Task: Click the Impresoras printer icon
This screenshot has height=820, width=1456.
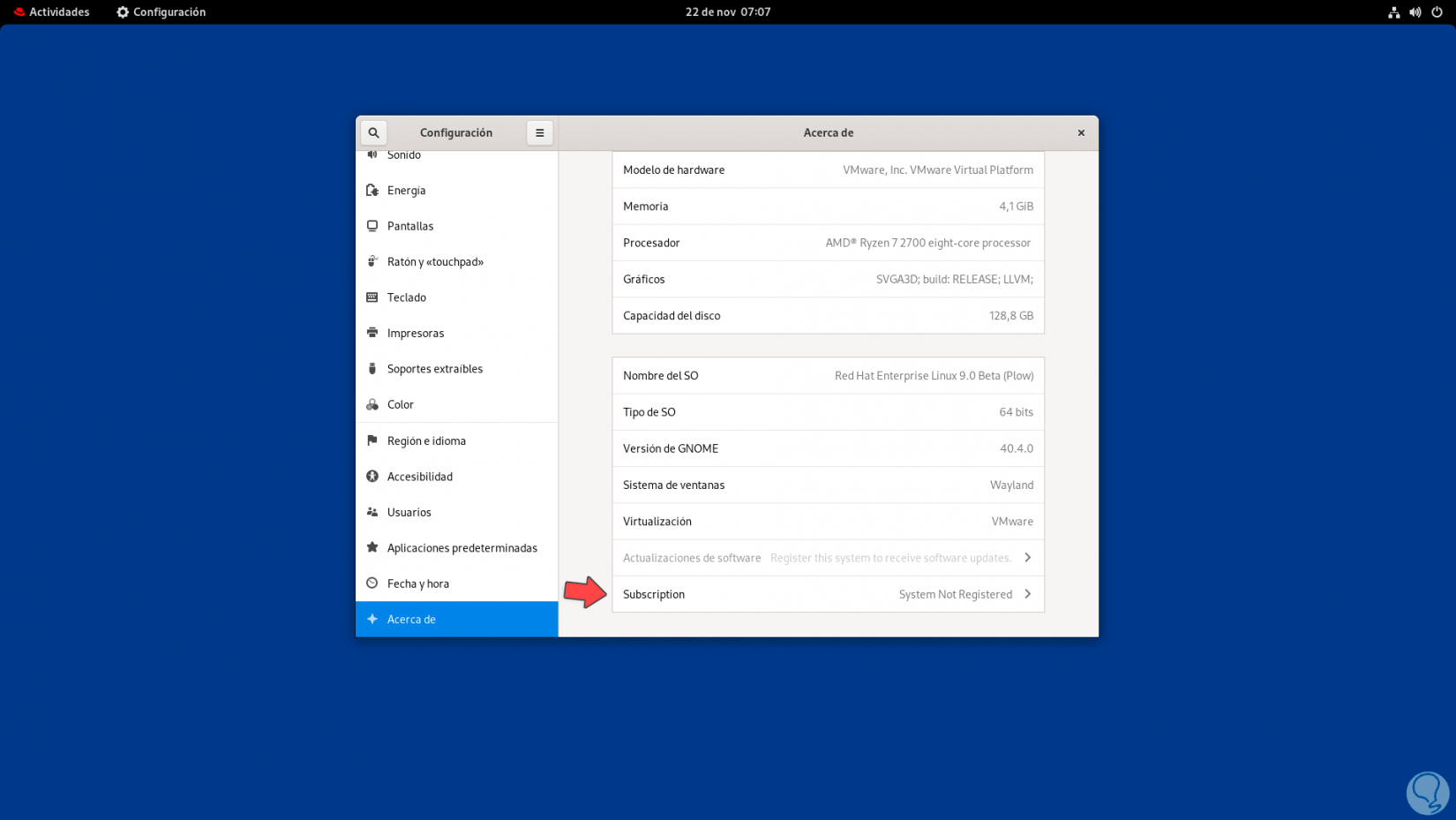Action: click(x=372, y=334)
